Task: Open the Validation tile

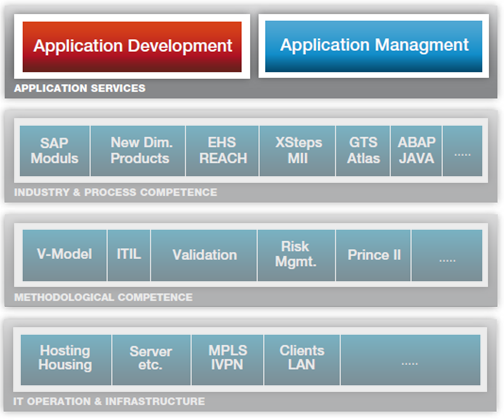Action: [x=204, y=255]
